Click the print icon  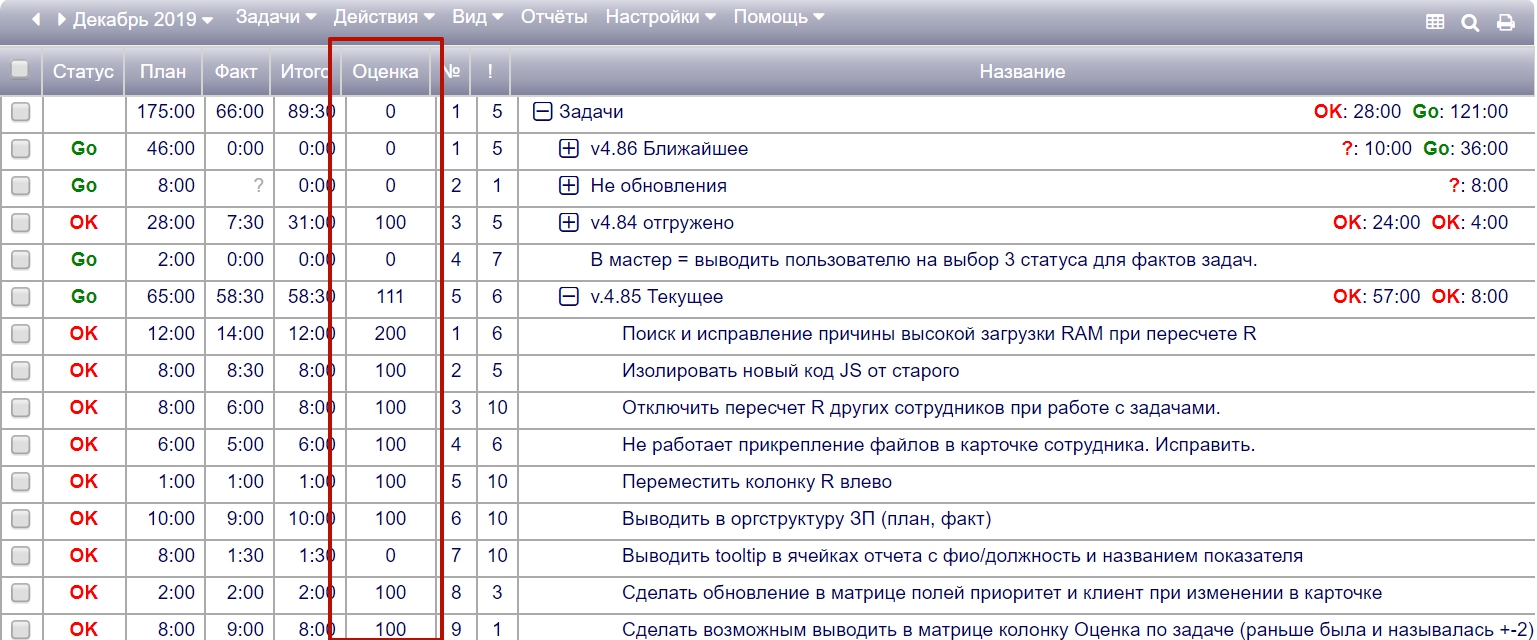point(1505,22)
